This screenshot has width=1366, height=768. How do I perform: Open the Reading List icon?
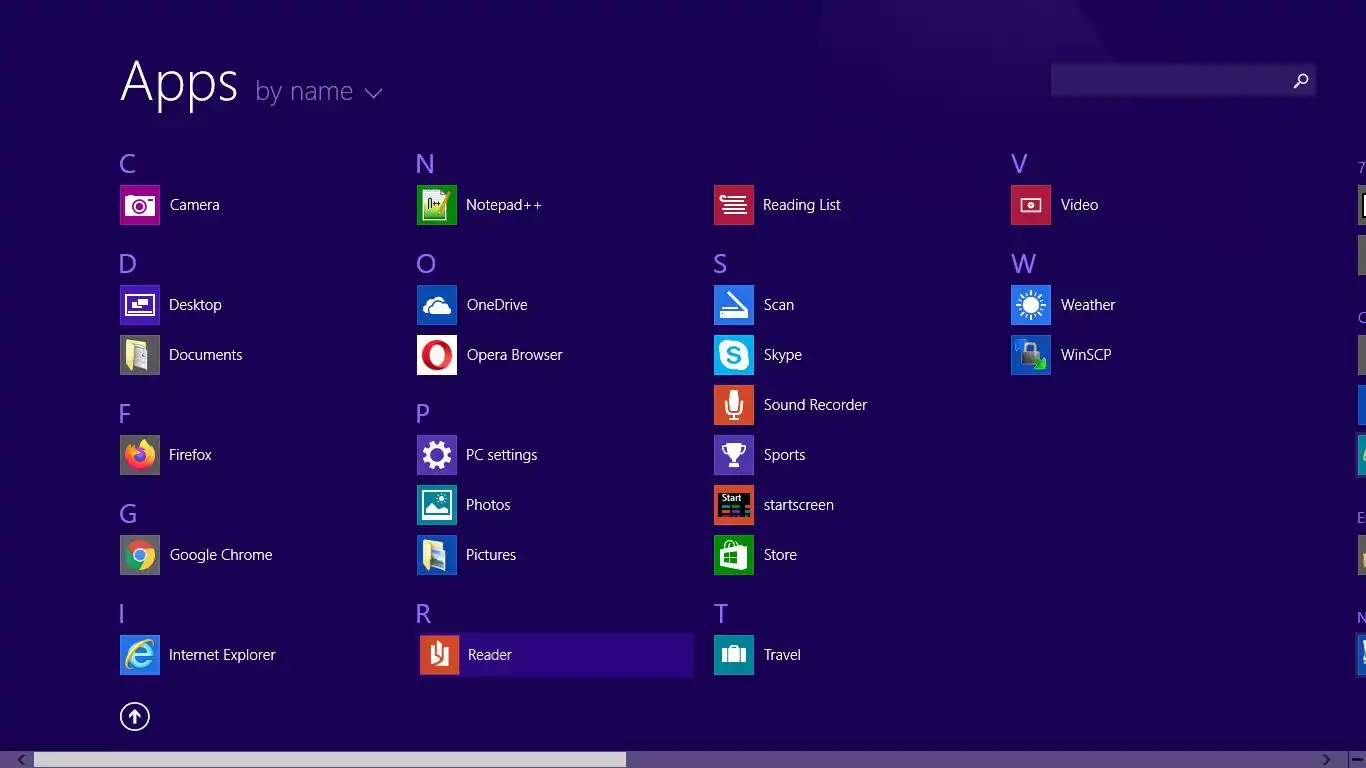pos(734,205)
